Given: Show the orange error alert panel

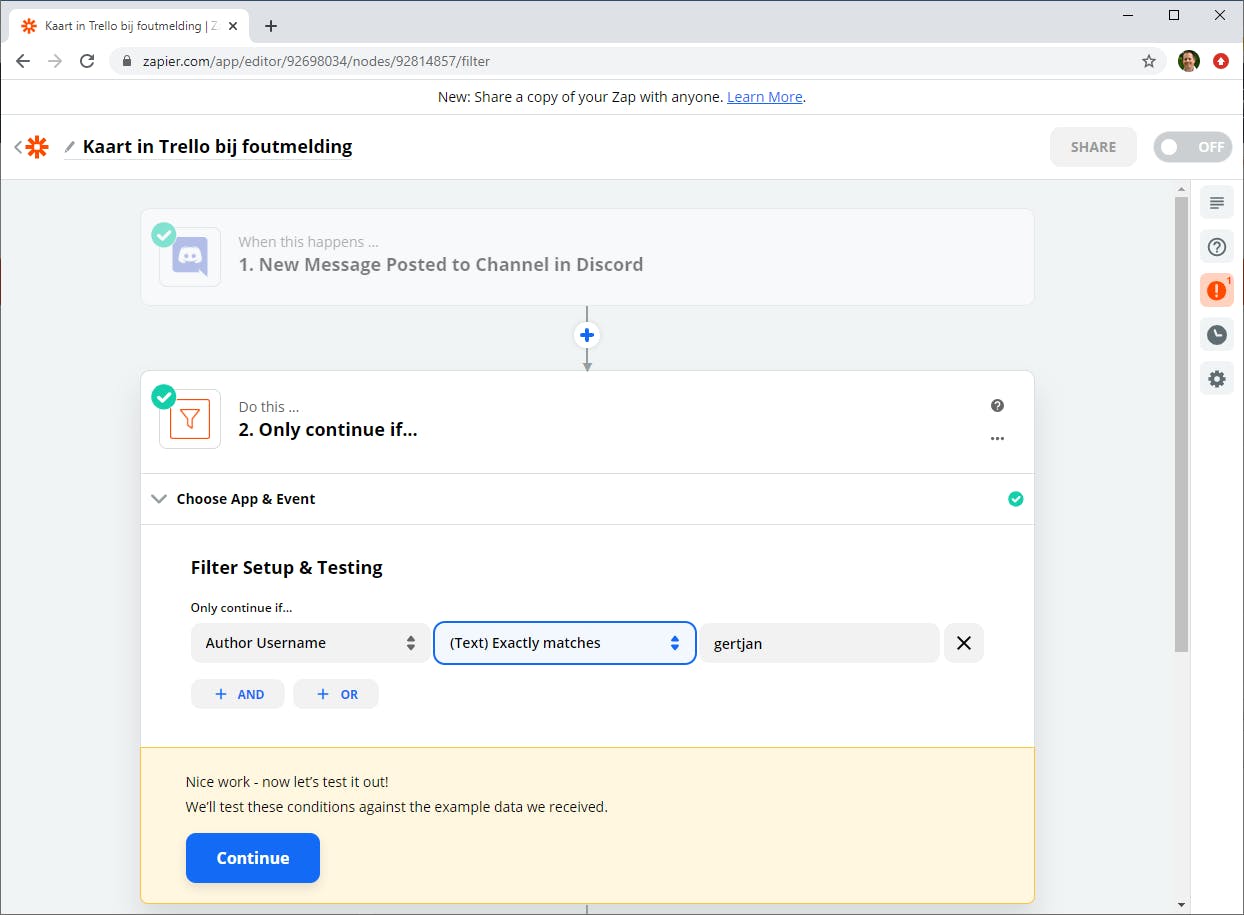Looking at the screenshot, I should click(1216, 290).
